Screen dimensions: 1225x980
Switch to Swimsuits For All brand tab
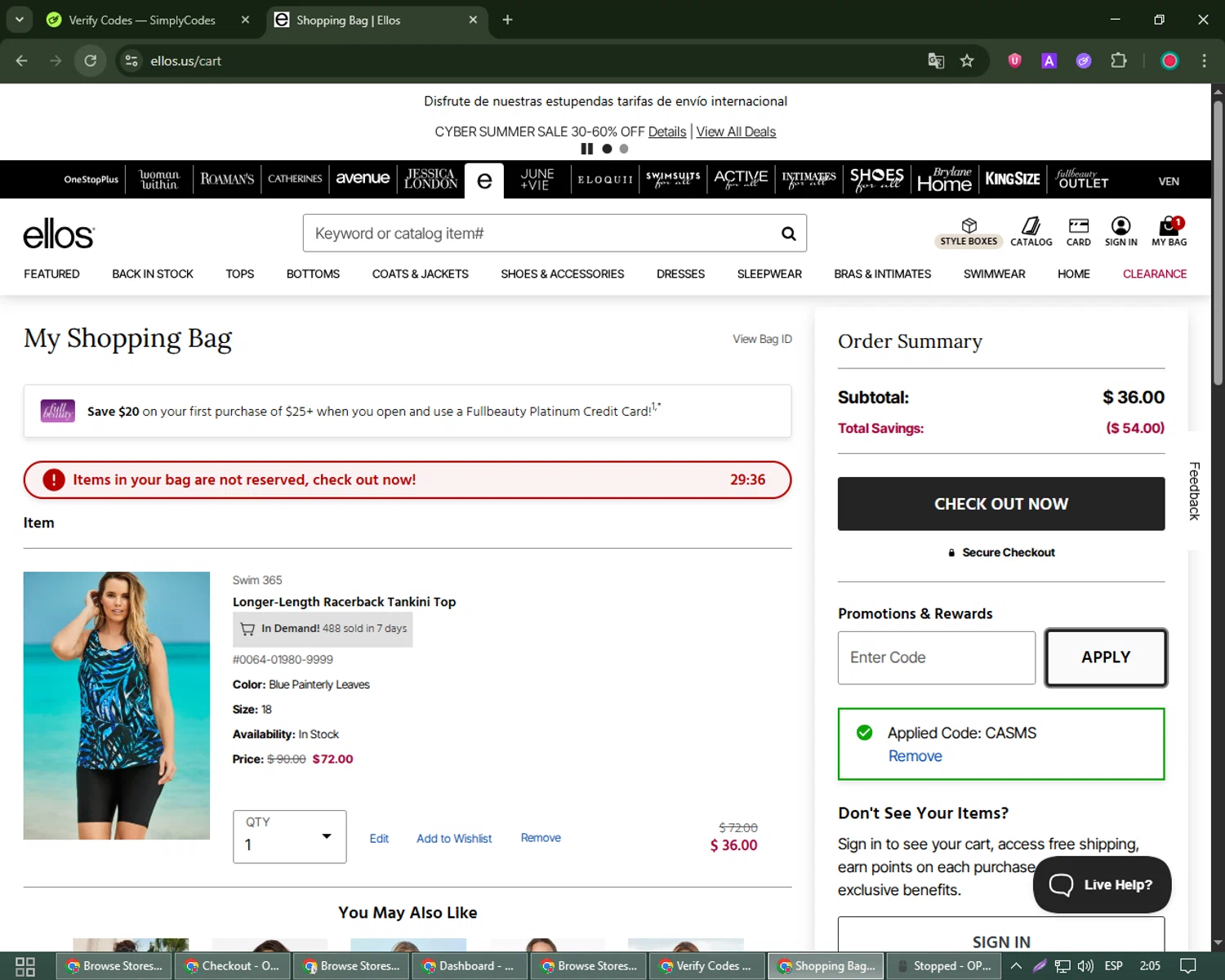(x=673, y=179)
